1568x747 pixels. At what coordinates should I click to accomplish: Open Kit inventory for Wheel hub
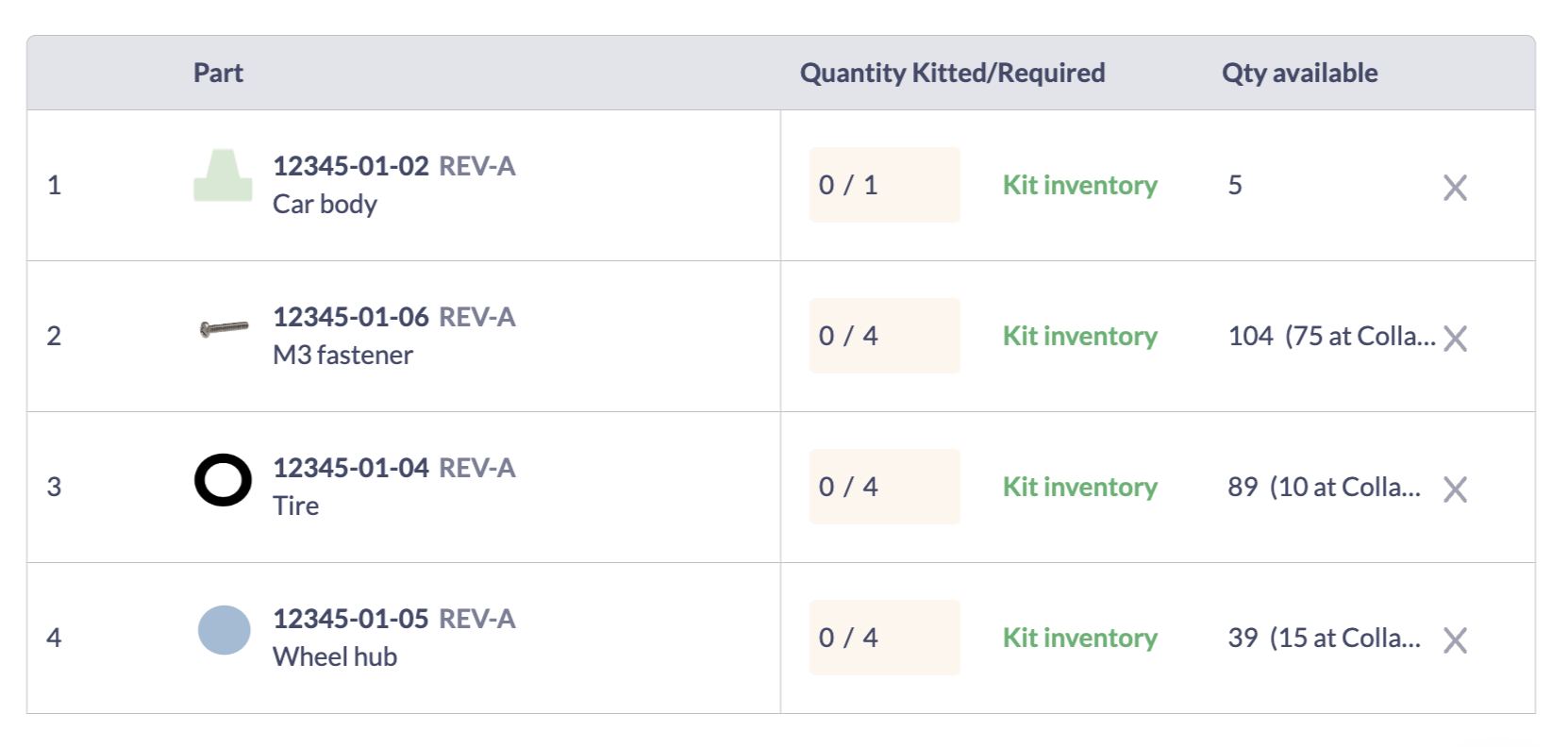tap(1079, 639)
